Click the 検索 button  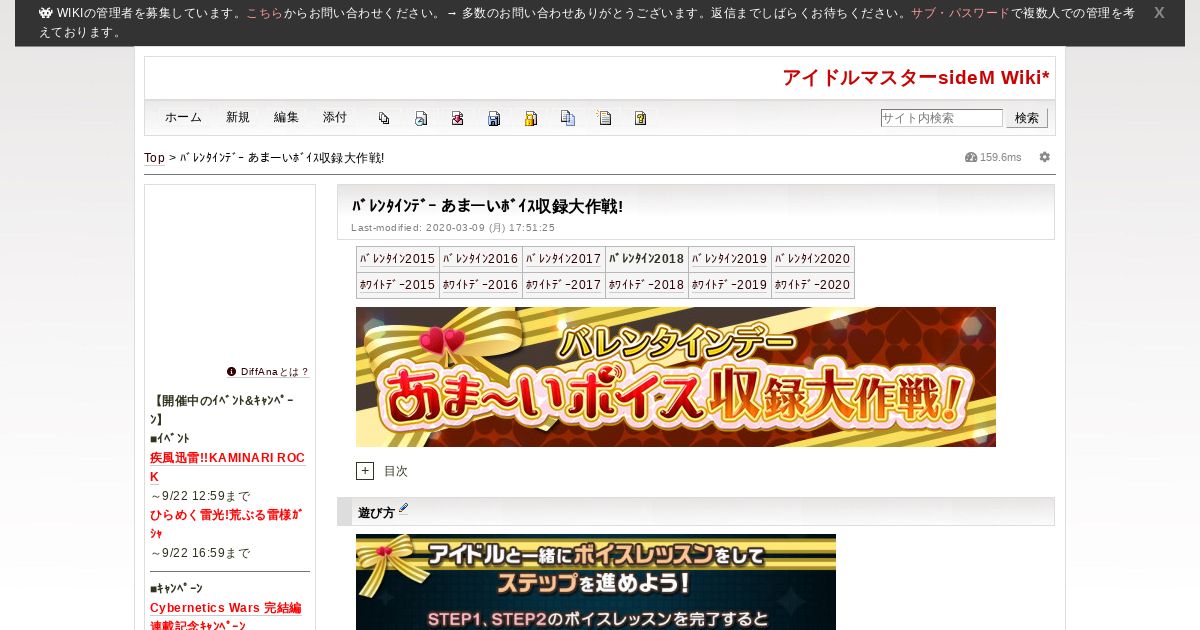pos(1027,118)
